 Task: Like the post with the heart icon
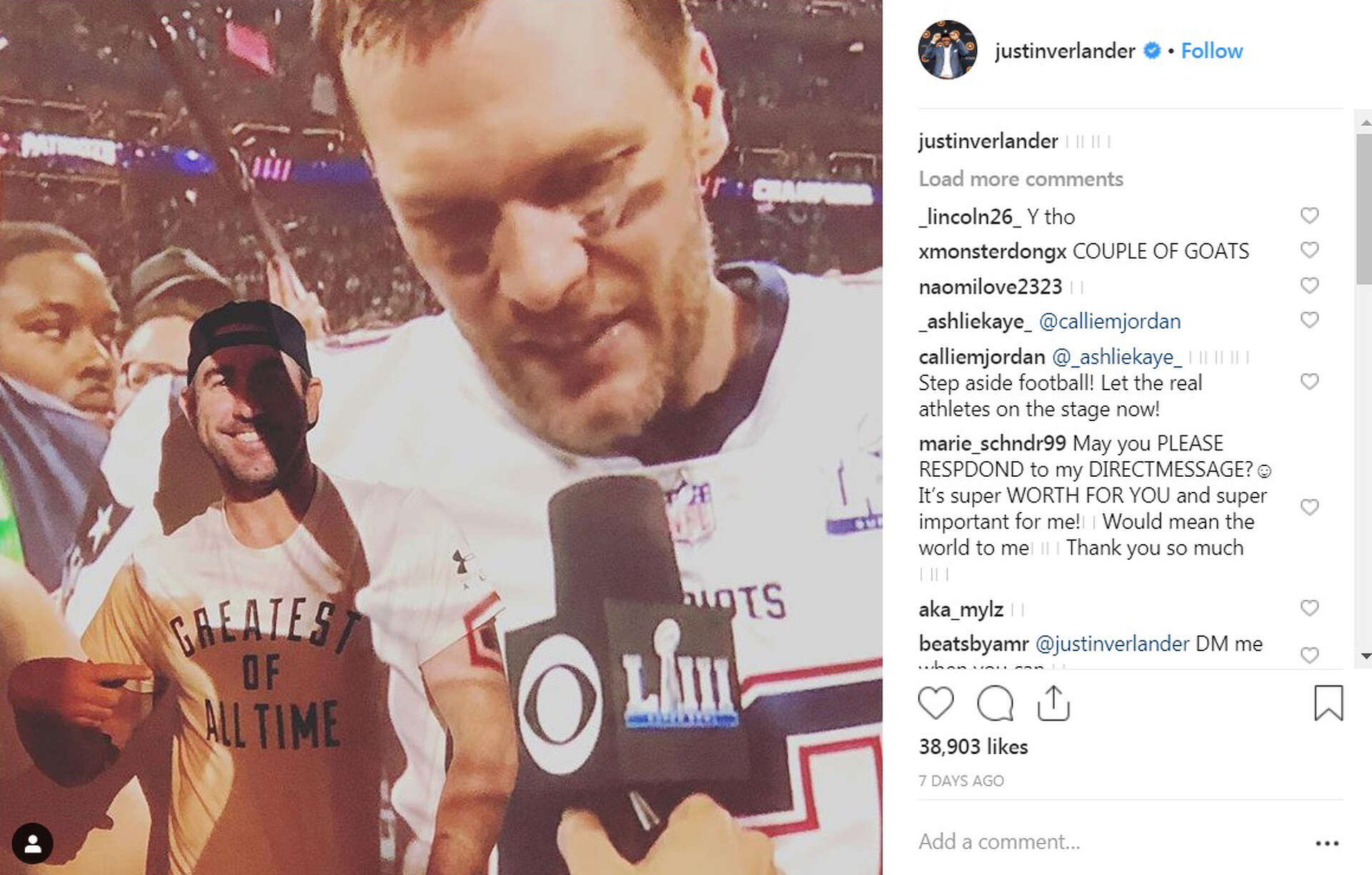click(935, 703)
